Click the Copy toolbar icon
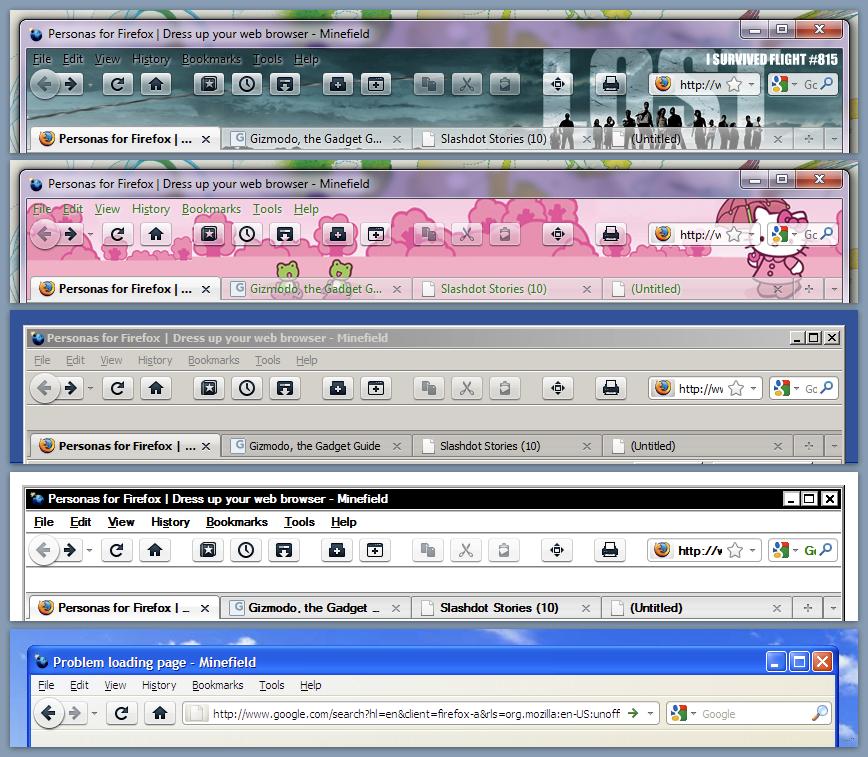Viewport: 868px width, 757px height. pyautogui.click(x=429, y=85)
